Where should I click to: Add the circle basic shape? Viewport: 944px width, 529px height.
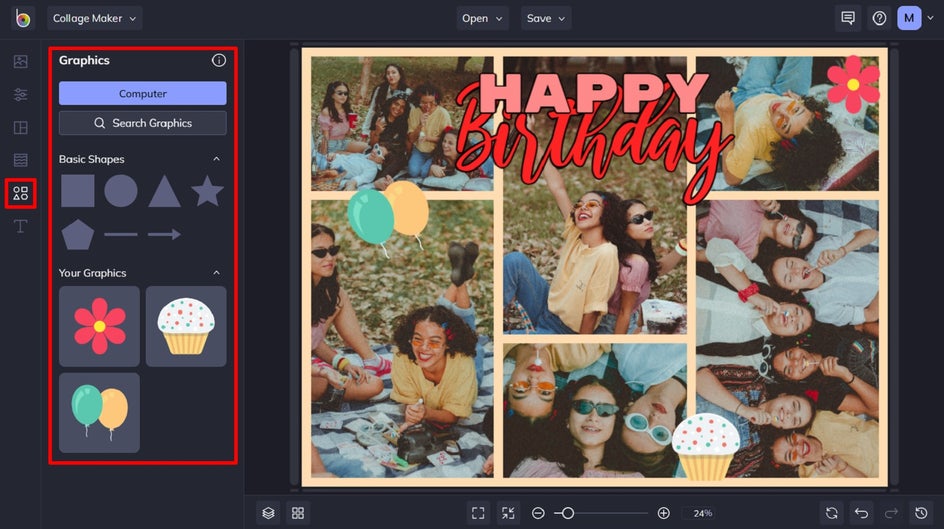click(120, 191)
